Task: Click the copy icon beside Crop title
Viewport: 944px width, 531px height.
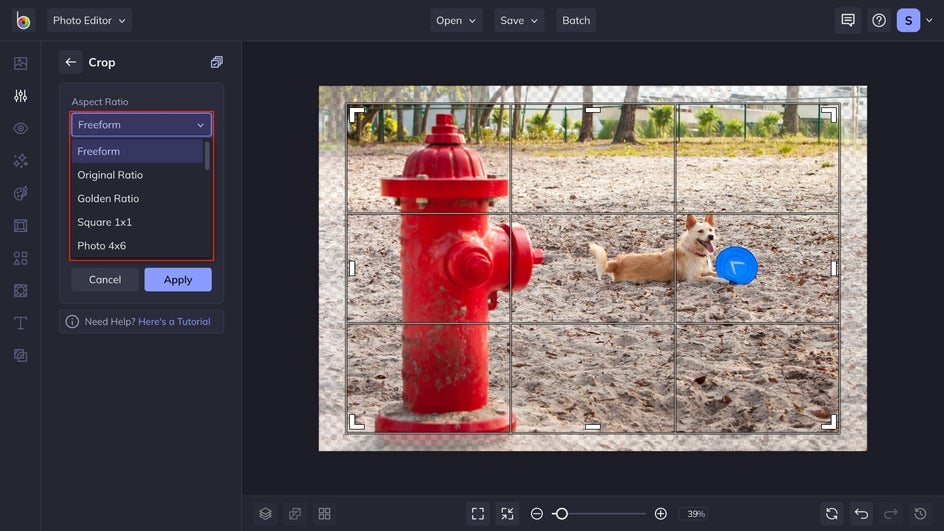Action: pyautogui.click(x=217, y=62)
